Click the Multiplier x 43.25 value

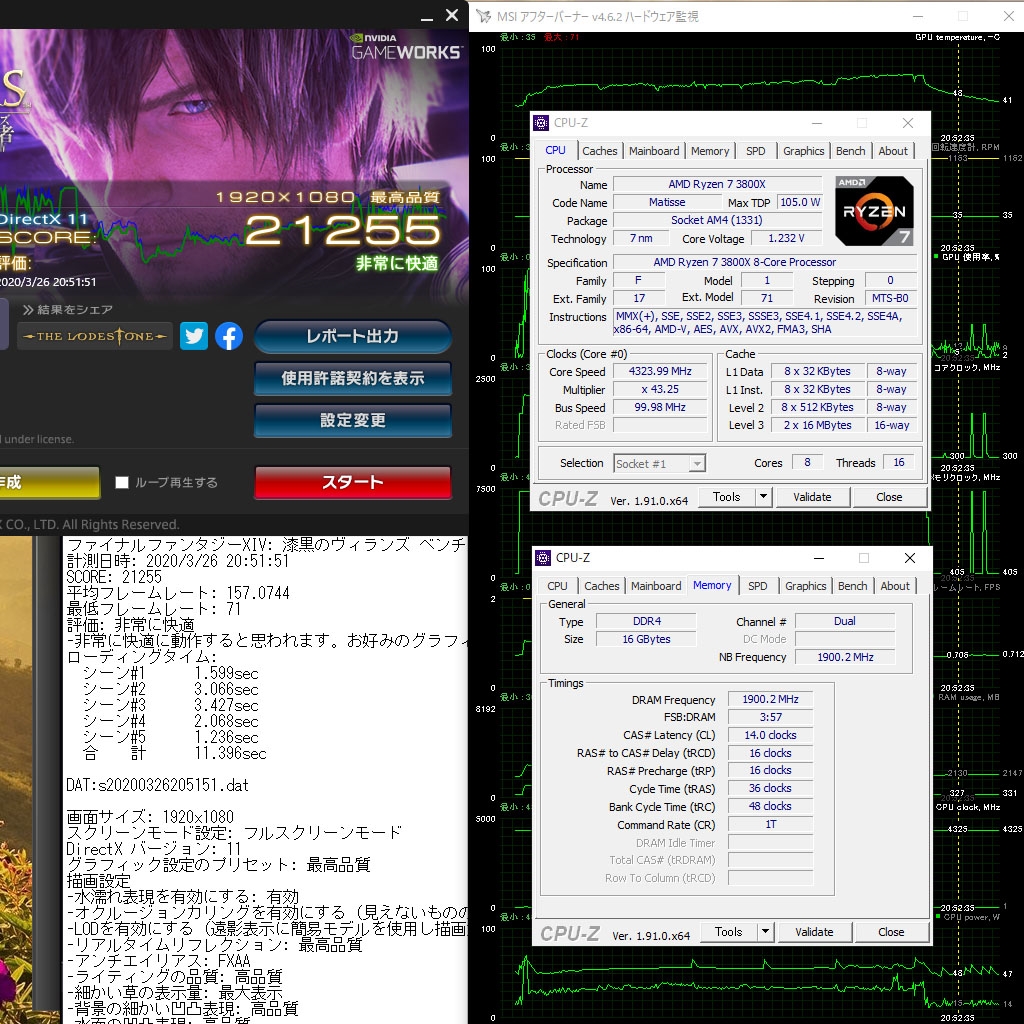[660, 389]
